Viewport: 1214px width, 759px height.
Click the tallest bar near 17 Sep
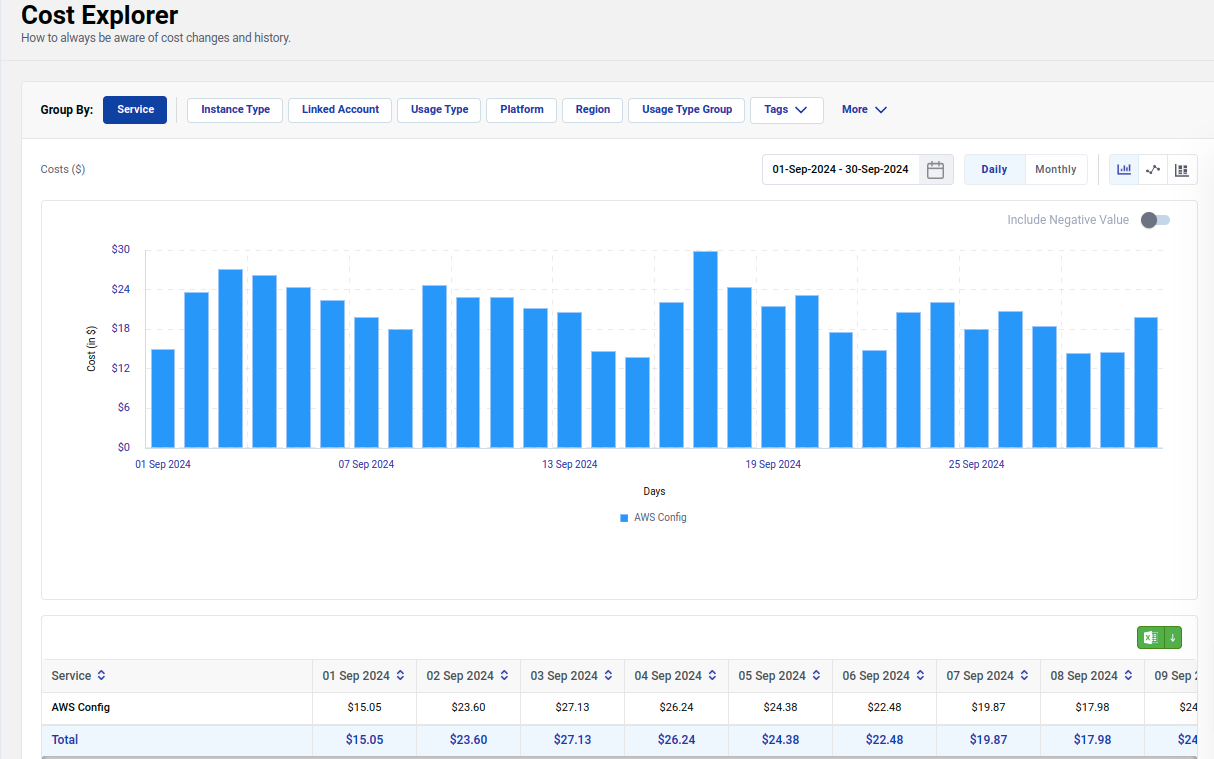tap(705, 349)
